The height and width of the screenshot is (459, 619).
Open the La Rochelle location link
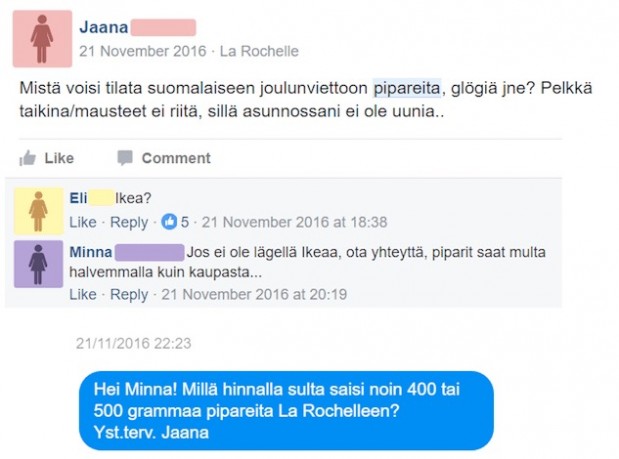pos(259,51)
